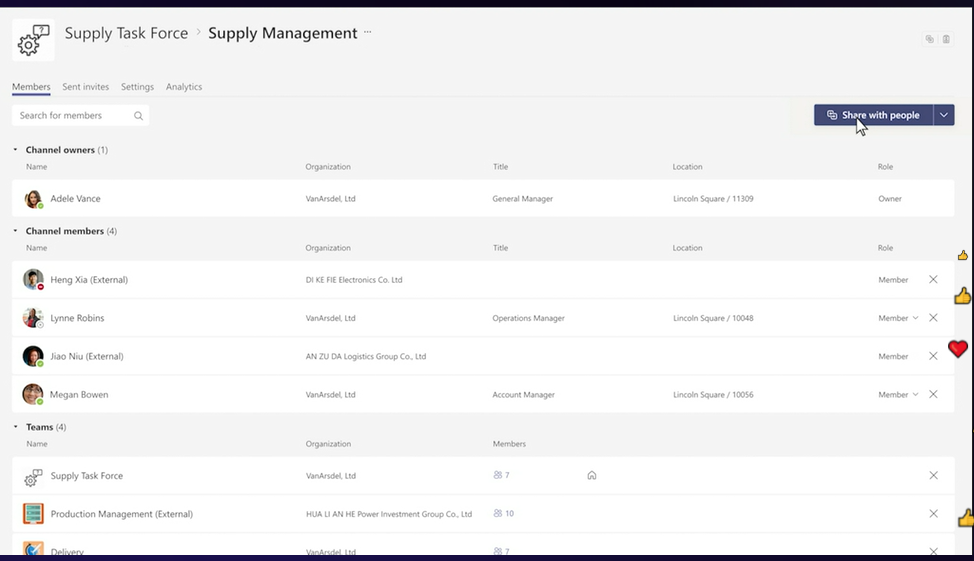Screen dimensions: 974x561
Task: Click into the Search for members field
Action: coord(80,116)
